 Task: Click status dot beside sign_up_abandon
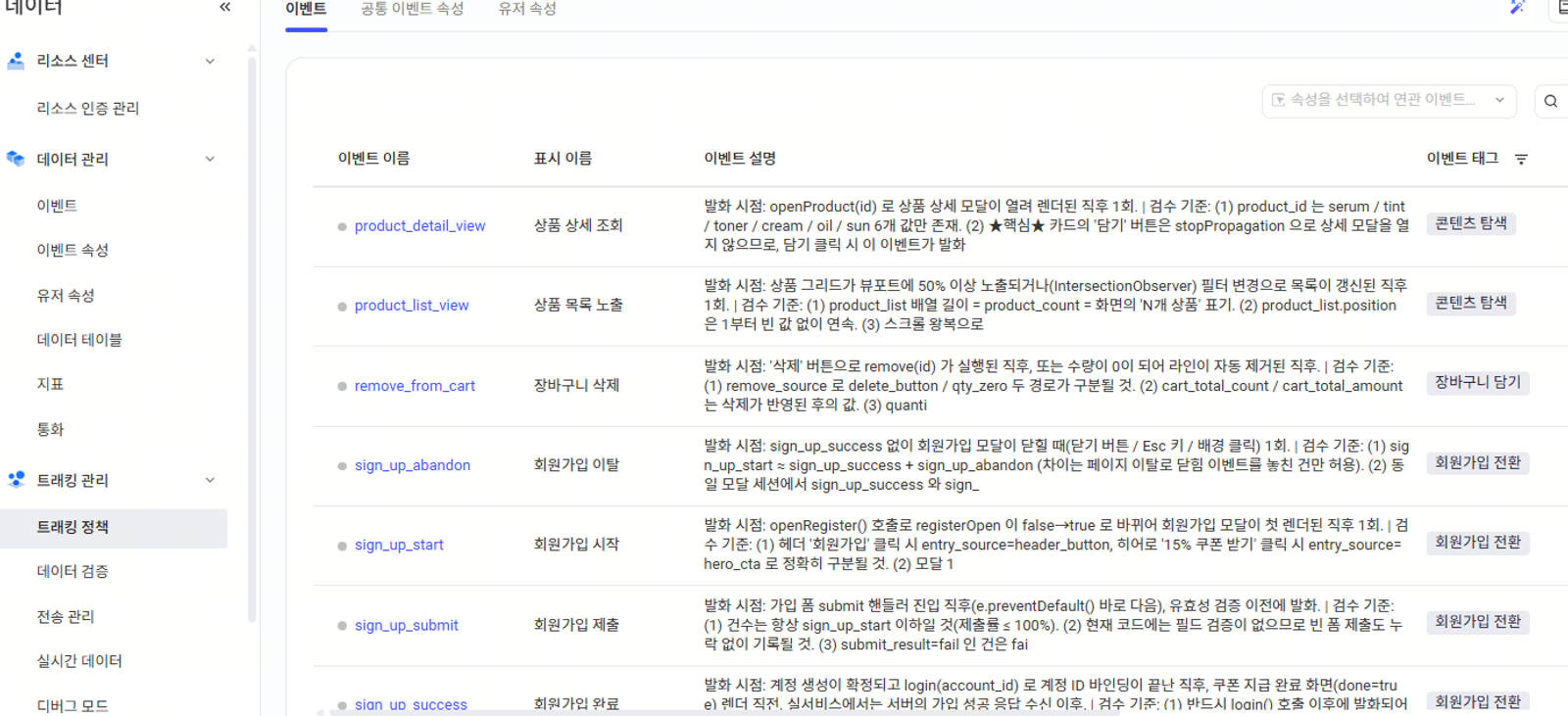tap(342, 466)
